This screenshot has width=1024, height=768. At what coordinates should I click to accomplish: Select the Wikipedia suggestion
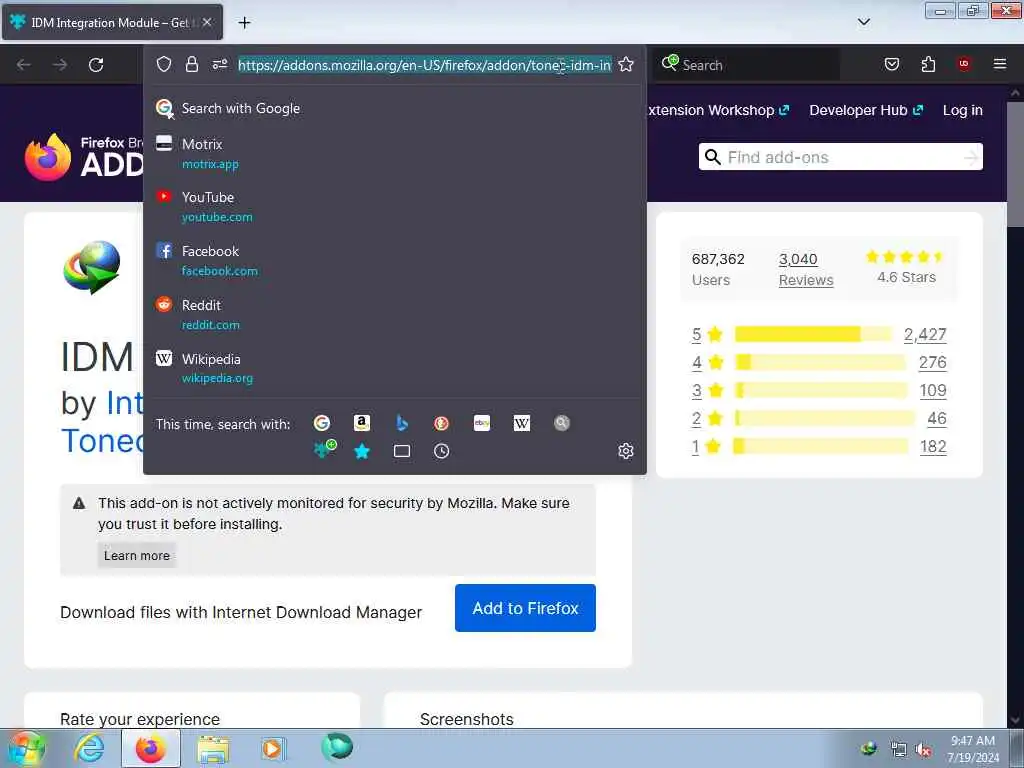394,368
